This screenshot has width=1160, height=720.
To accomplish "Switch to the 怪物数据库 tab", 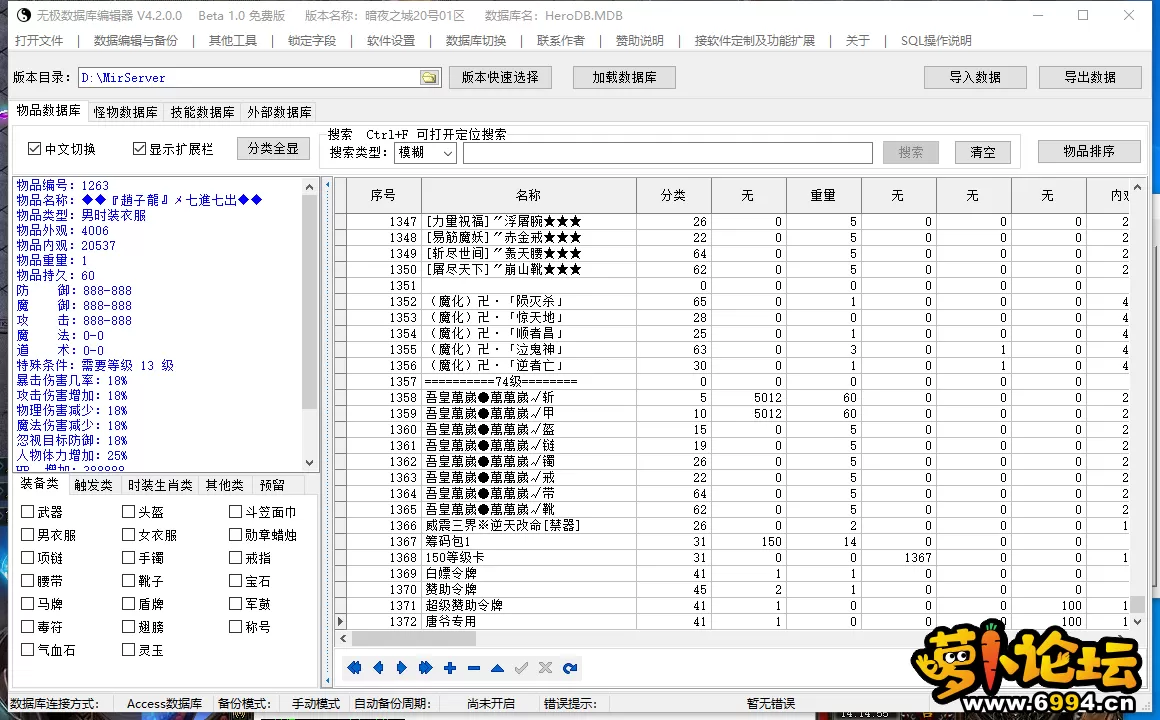I will pos(126,112).
